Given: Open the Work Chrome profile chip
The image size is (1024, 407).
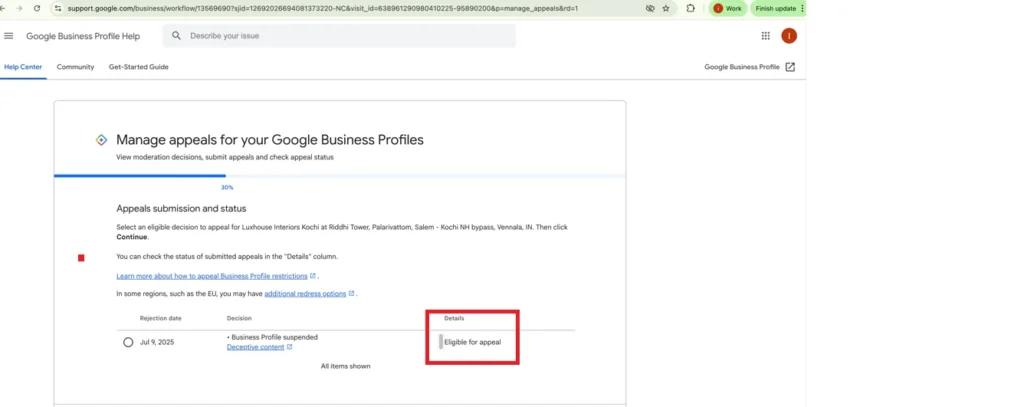Looking at the screenshot, I should (x=727, y=8).
